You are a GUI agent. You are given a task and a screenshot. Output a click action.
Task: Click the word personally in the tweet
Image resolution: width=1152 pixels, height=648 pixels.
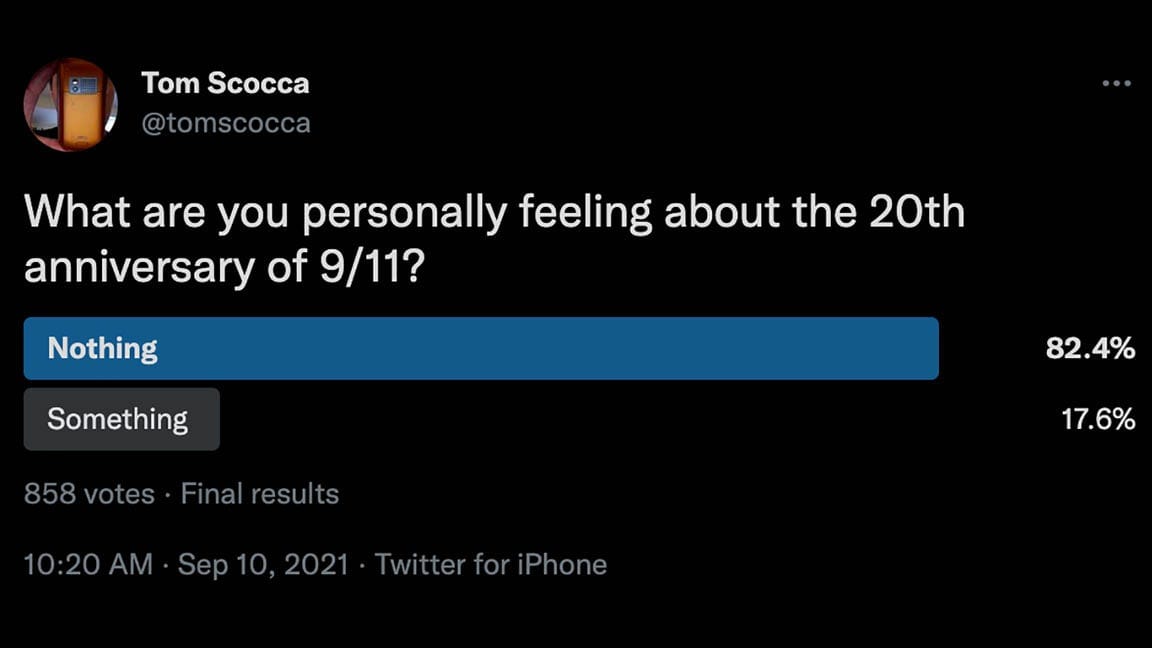click(405, 214)
